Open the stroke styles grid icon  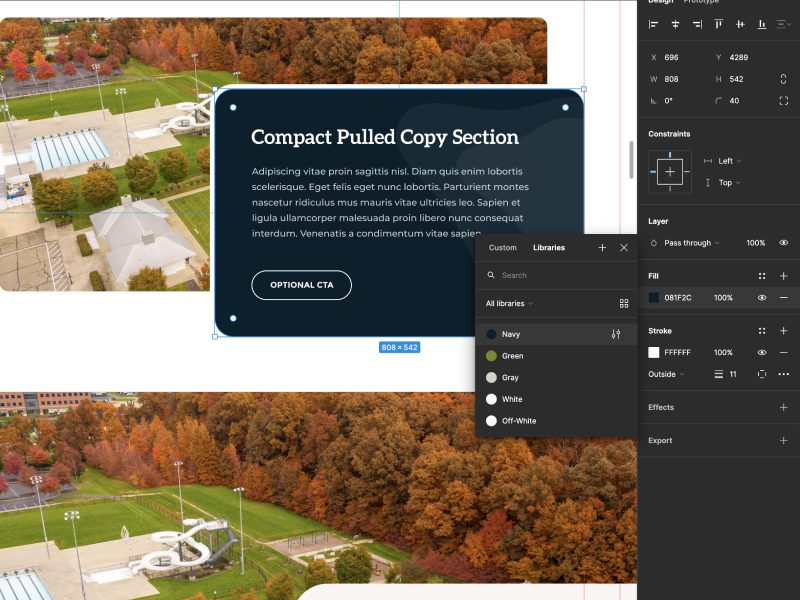pos(762,331)
